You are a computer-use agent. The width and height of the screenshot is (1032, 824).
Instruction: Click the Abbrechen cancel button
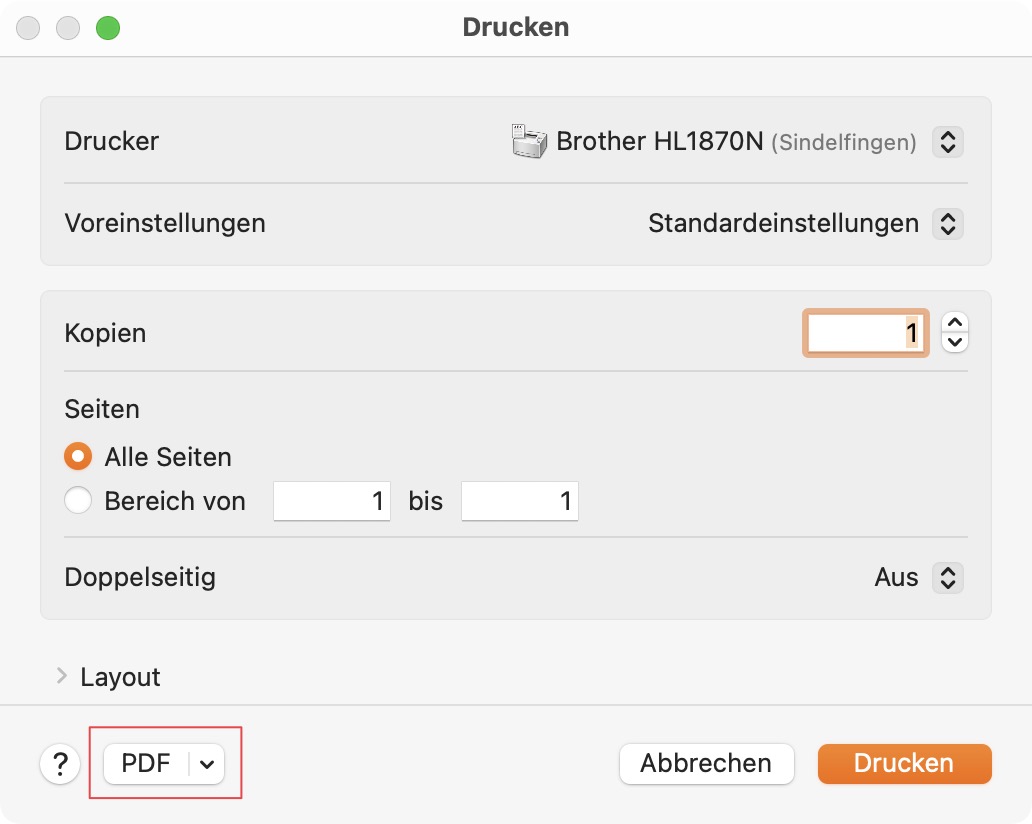pos(706,763)
